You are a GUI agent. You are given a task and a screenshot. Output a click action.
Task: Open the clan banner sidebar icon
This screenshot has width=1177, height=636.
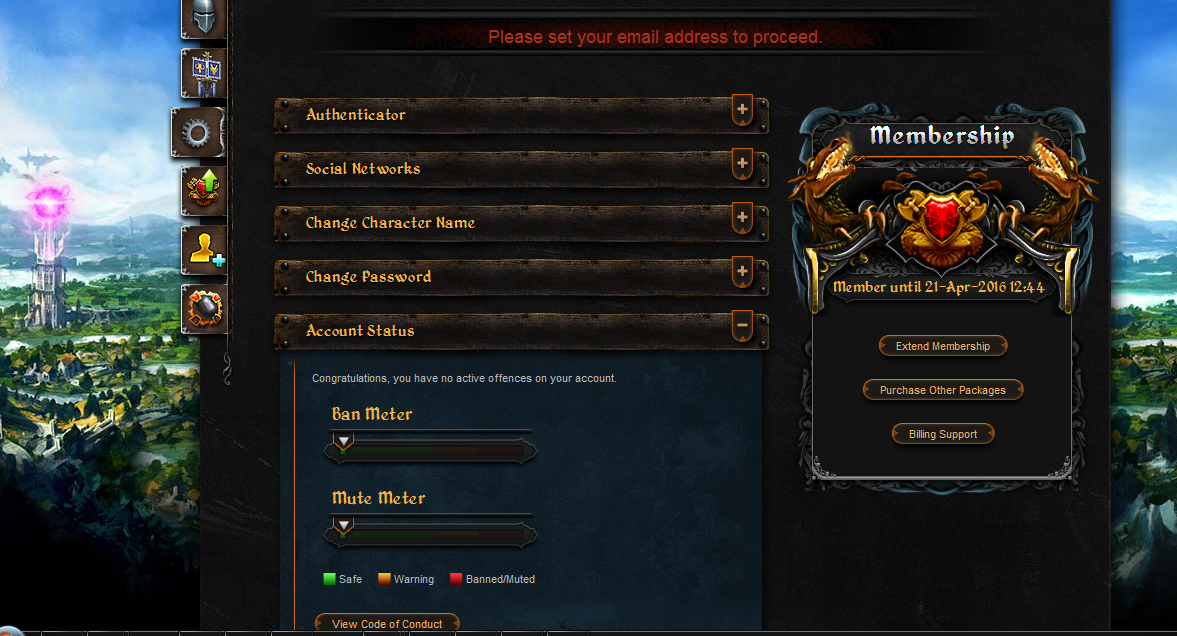pyautogui.click(x=204, y=74)
